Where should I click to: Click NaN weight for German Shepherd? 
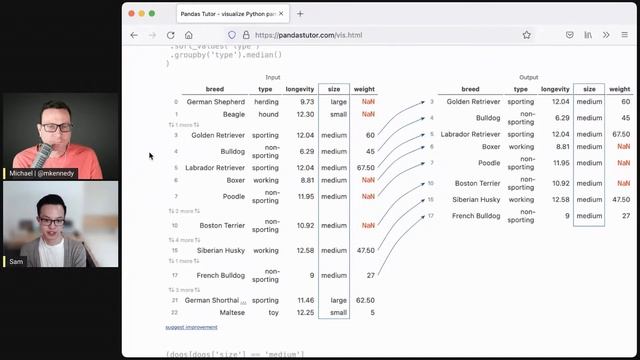pyautogui.click(x=368, y=102)
